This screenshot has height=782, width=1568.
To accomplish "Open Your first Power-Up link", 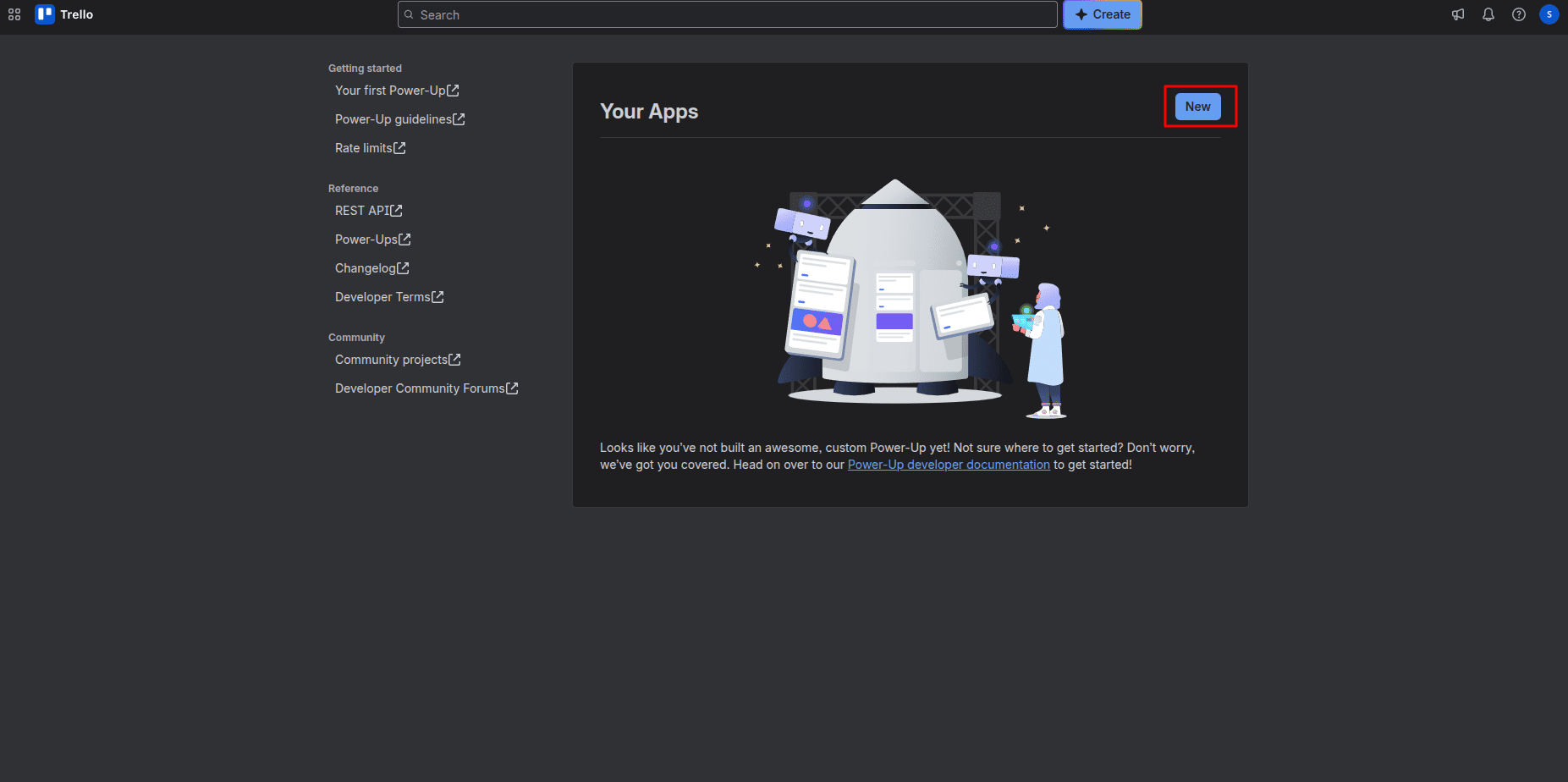I will 397,91.
